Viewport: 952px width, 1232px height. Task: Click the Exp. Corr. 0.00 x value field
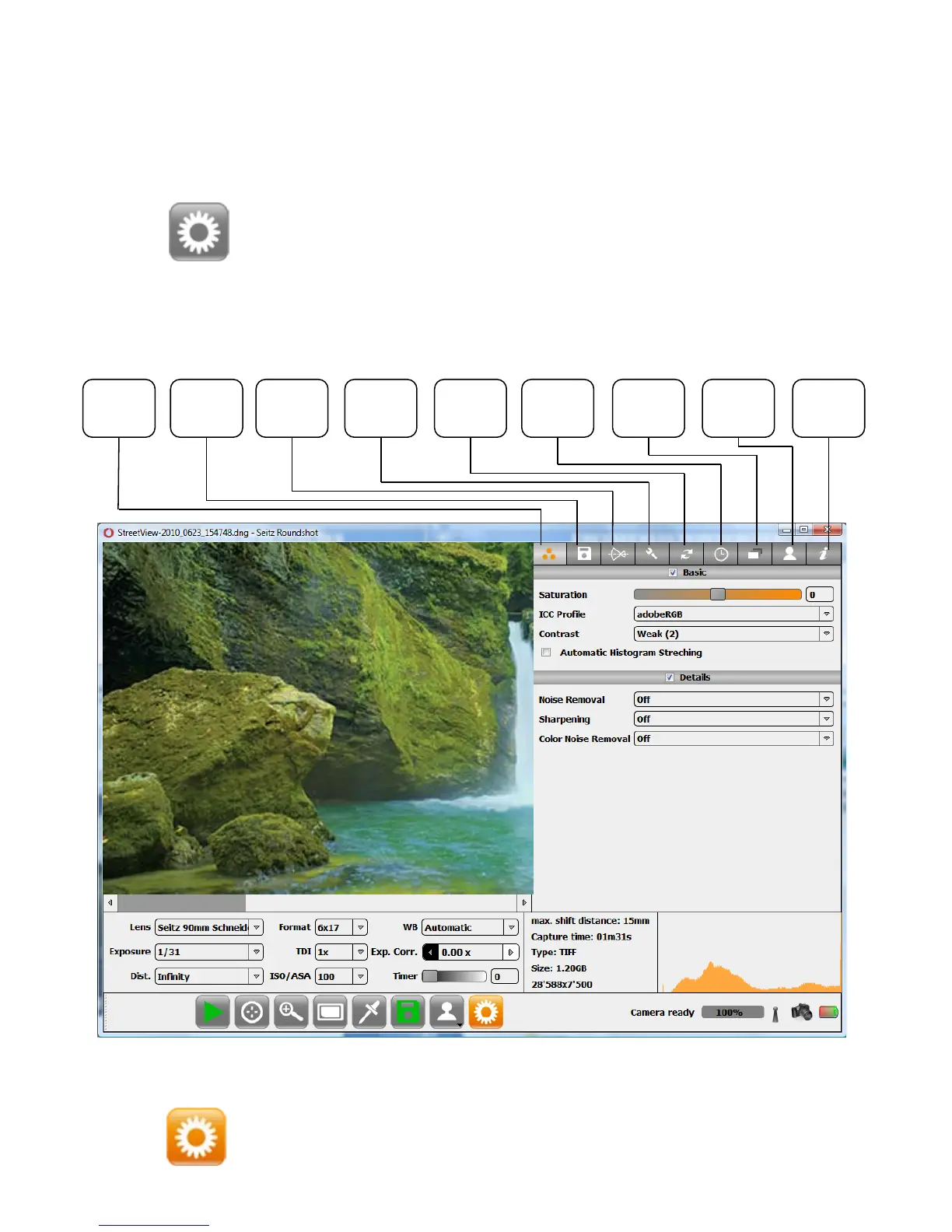pos(471,952)
